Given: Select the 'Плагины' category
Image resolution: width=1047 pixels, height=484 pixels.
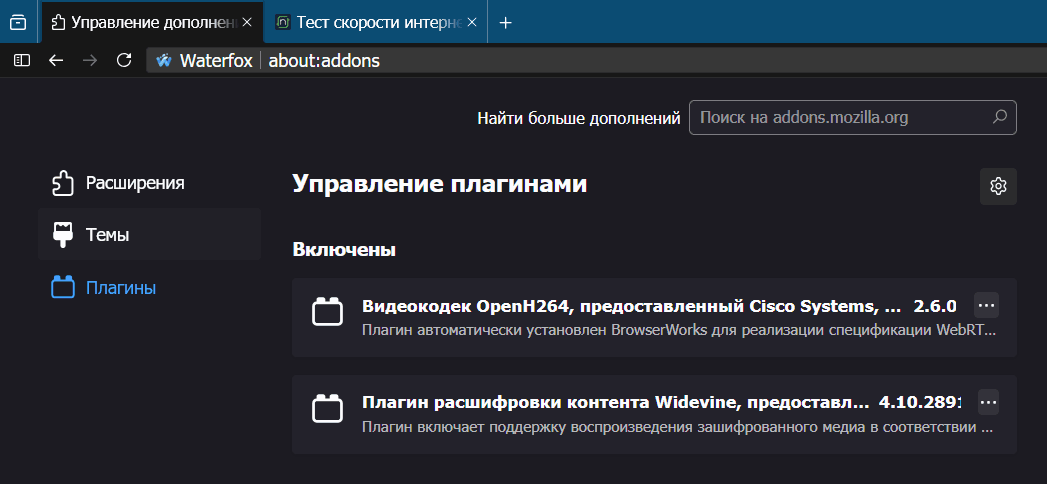Looking at the screenshot, I should (150, 288).
